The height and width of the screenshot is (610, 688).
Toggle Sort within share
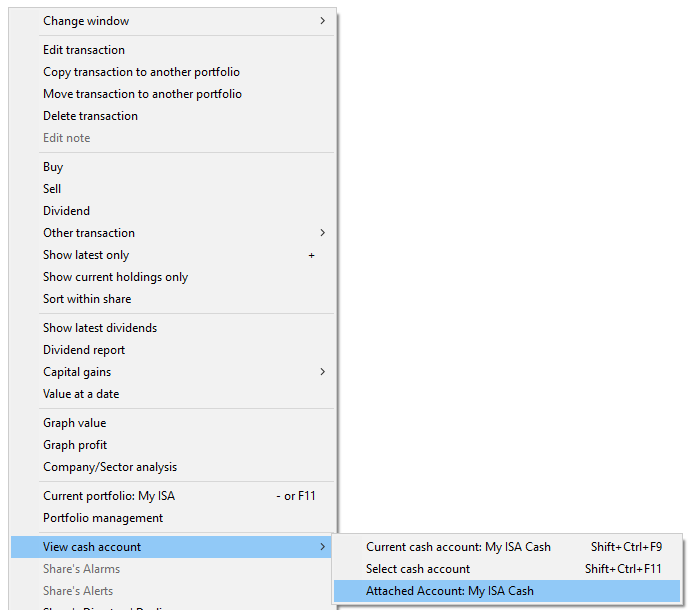(87, 299)
